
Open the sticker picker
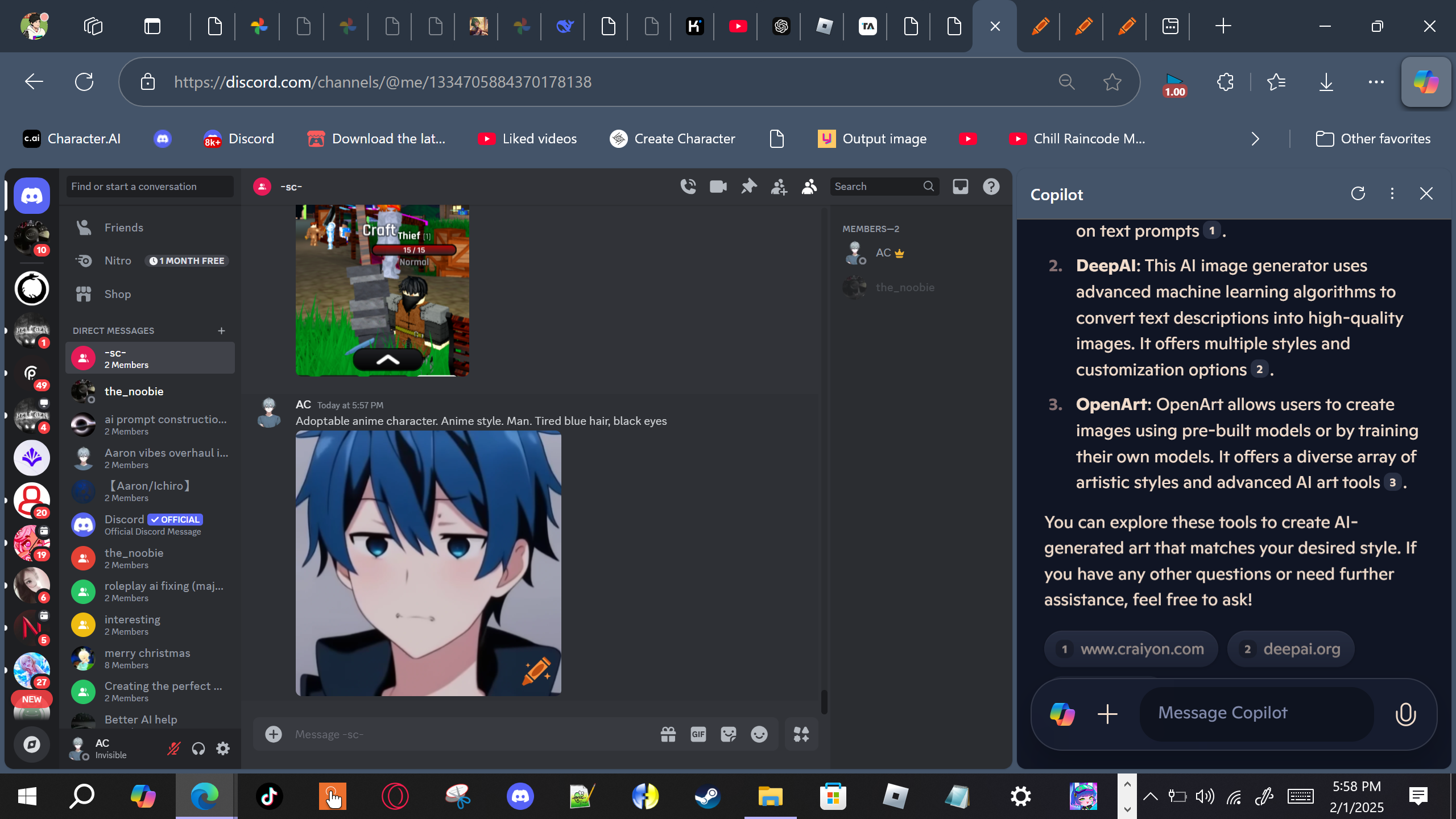pos(729,734)
